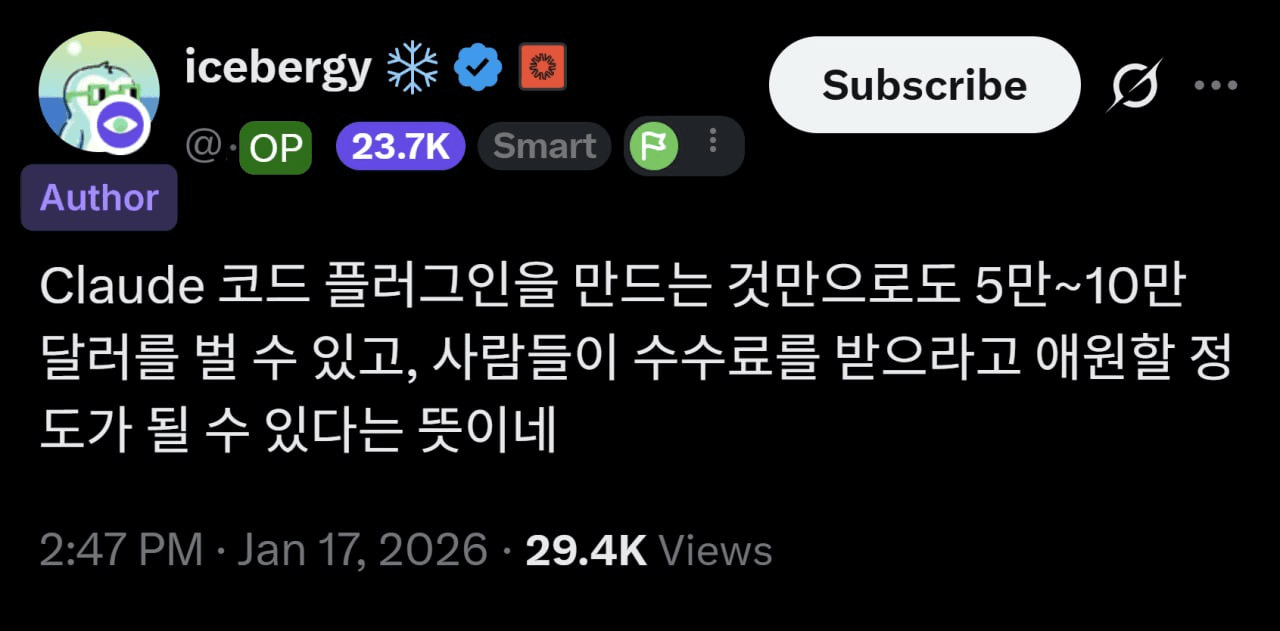
Task: Open the icebergy display name link
Action: pos(278,69)
